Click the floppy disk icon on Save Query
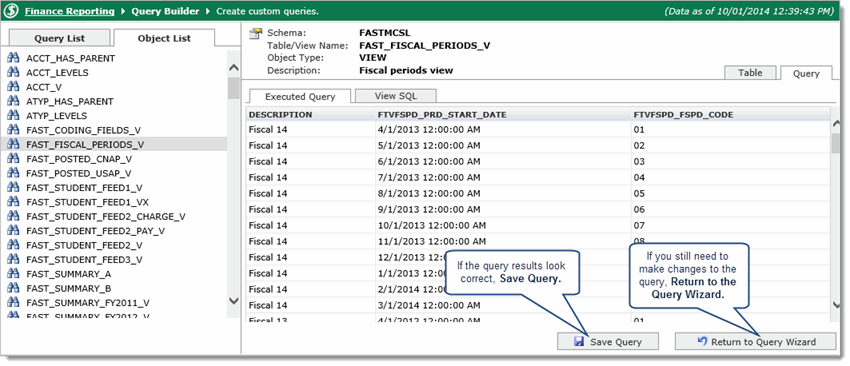Image resolution: width=850 pixels, height=366 pixels. 579,342
